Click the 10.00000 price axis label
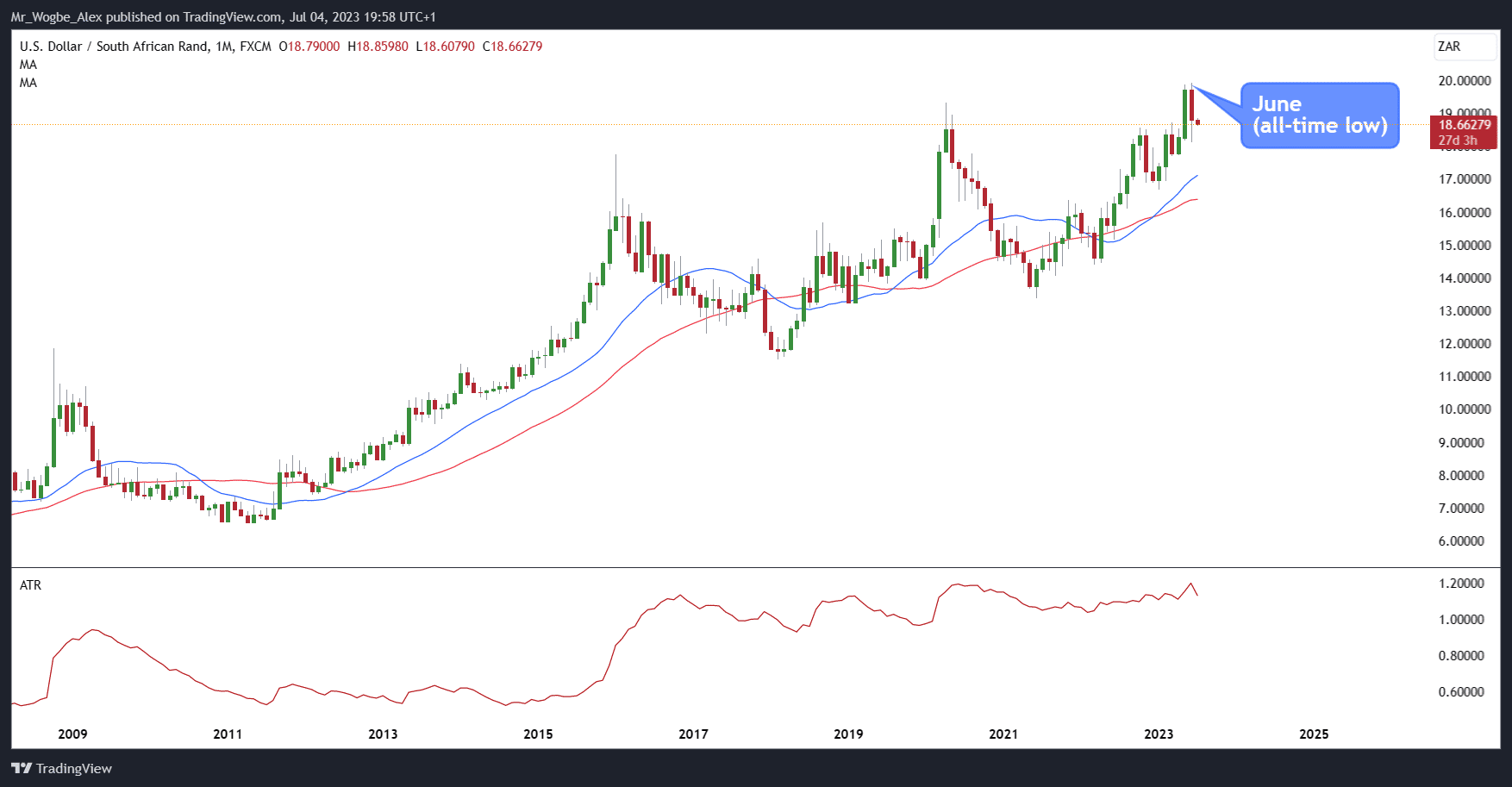Screen dimensions: 1512x787 1465,409
